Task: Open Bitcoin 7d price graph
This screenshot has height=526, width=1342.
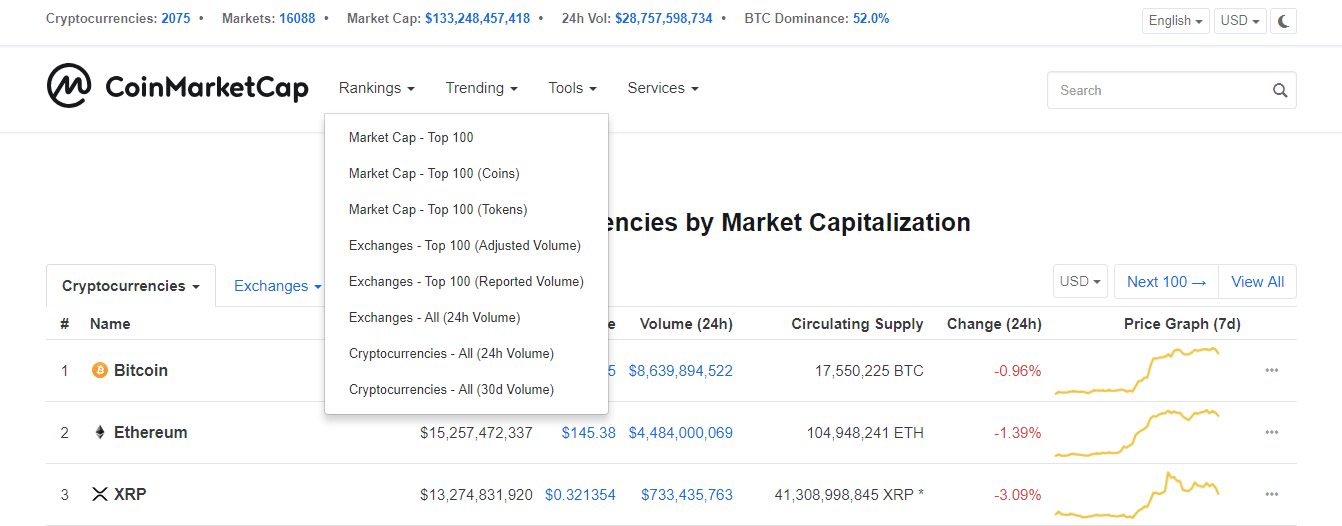Action: pos(1138,370)
